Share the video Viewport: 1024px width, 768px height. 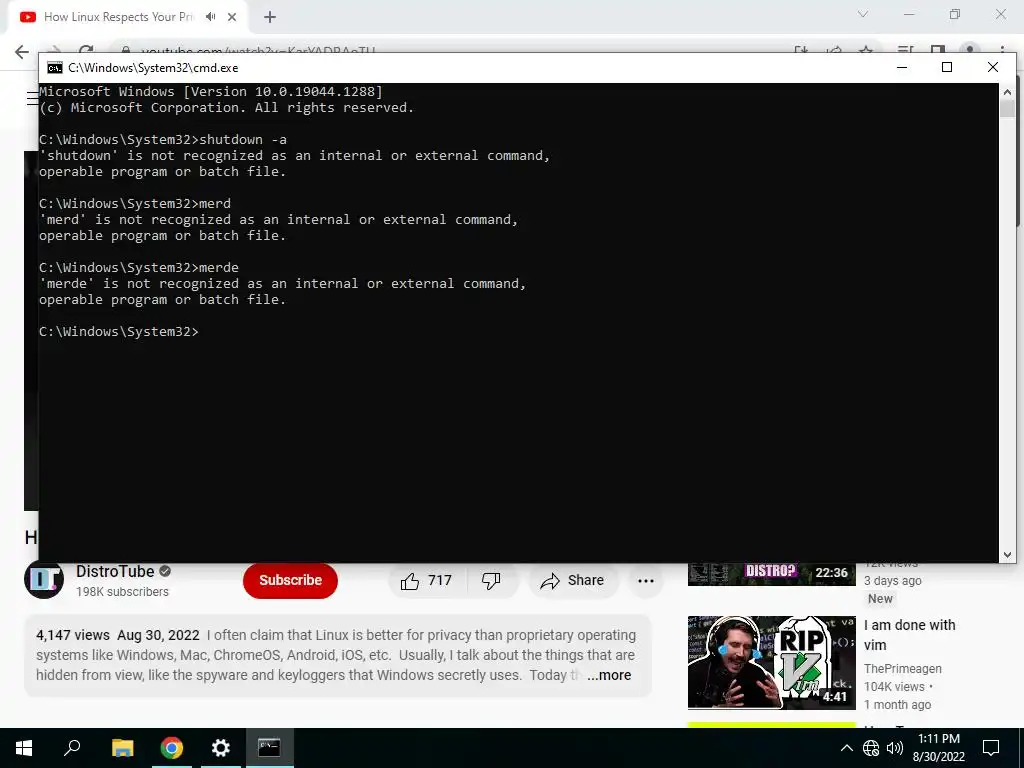pos(572,580)
